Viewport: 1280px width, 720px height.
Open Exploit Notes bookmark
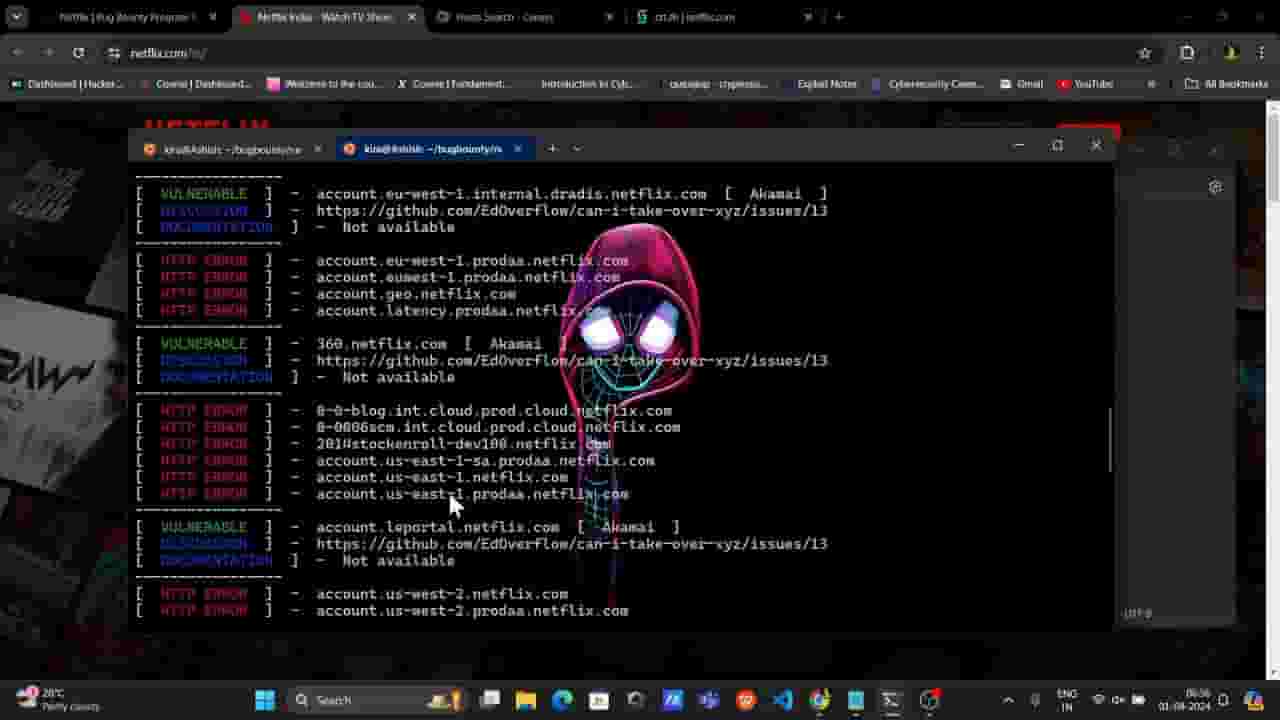[x=819, y=84]
